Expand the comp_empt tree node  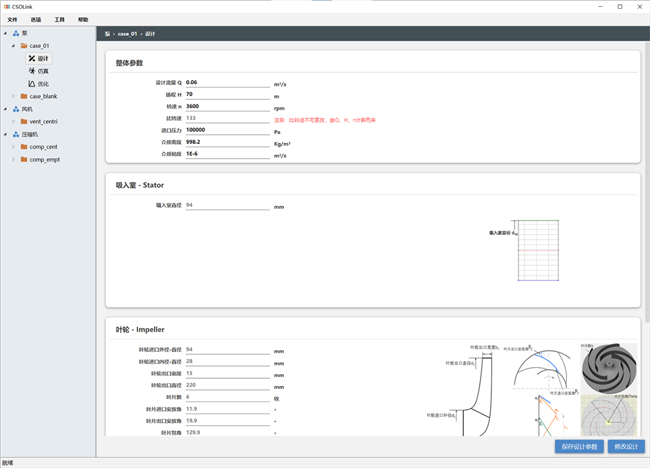(13, 159)
